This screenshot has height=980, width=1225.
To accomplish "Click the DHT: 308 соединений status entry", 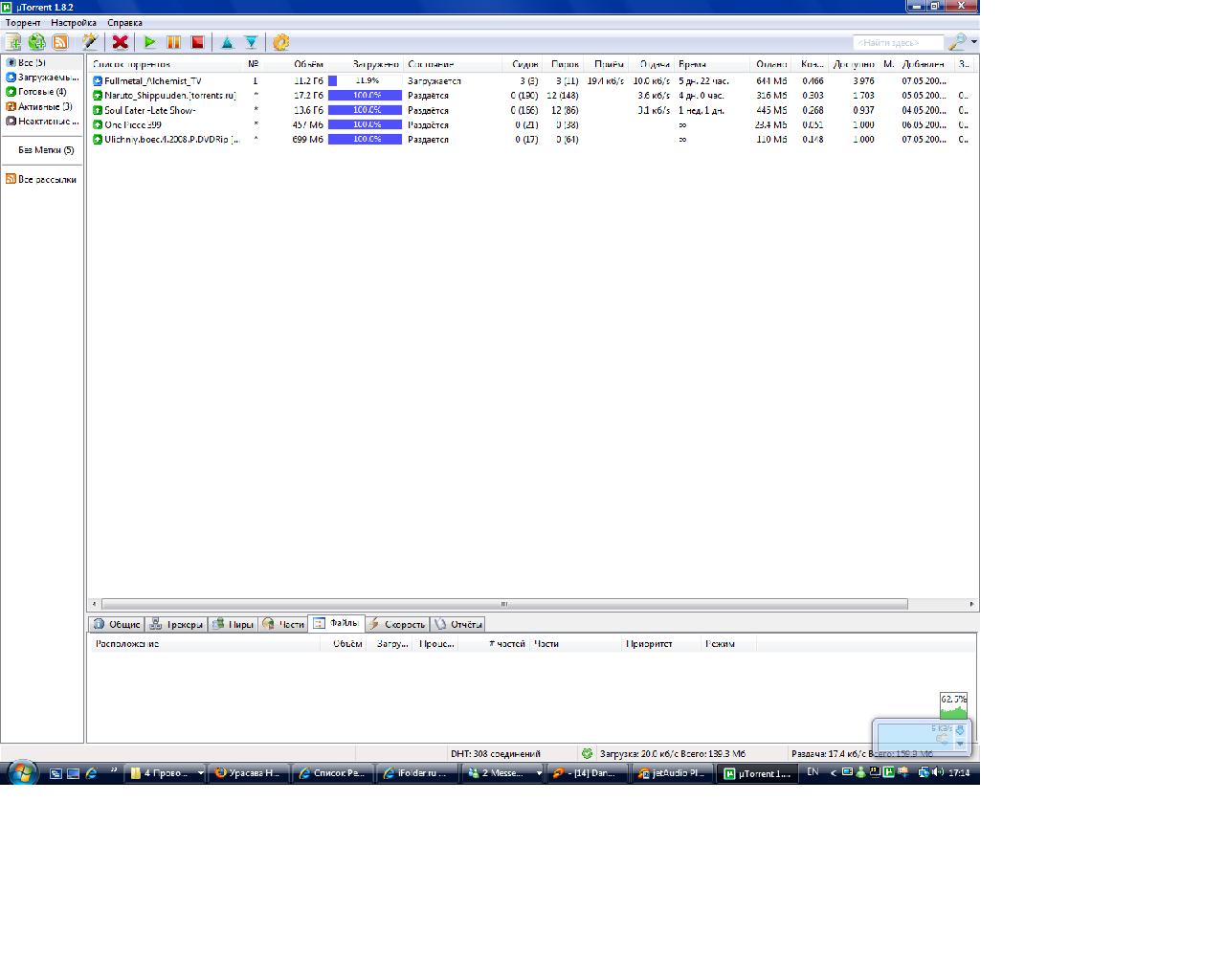I will point(496,754).
